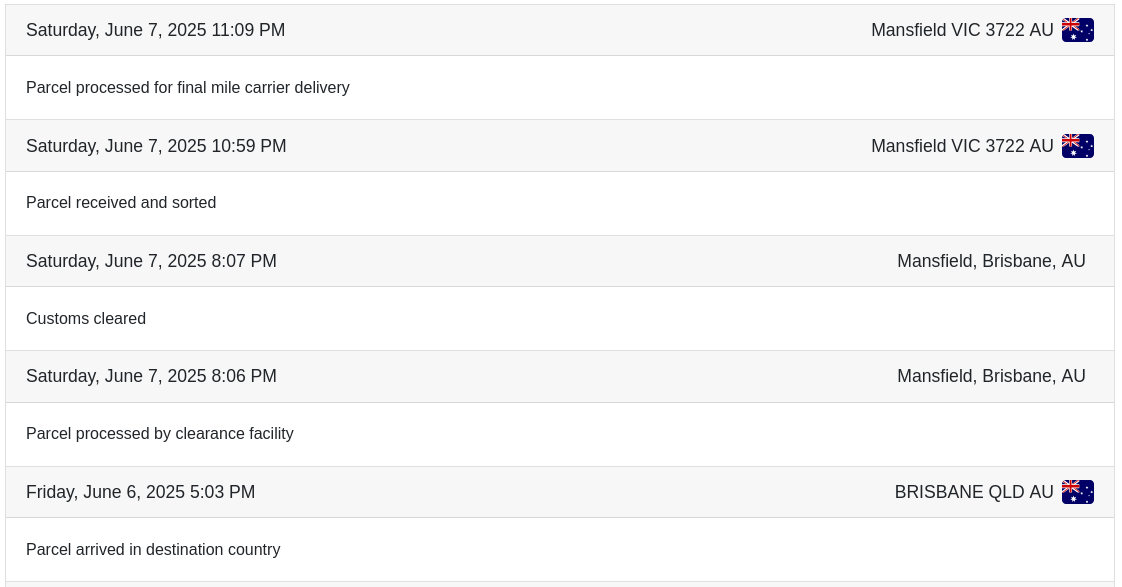Click 'Parcel arrived in destination country' status
Viewport: 1122px width, 587px height.
(x=153, y=550)
